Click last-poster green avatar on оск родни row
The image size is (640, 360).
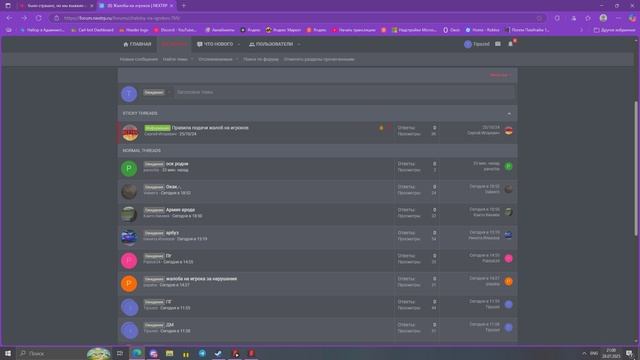pyautogui.click(x=509, y=166)
